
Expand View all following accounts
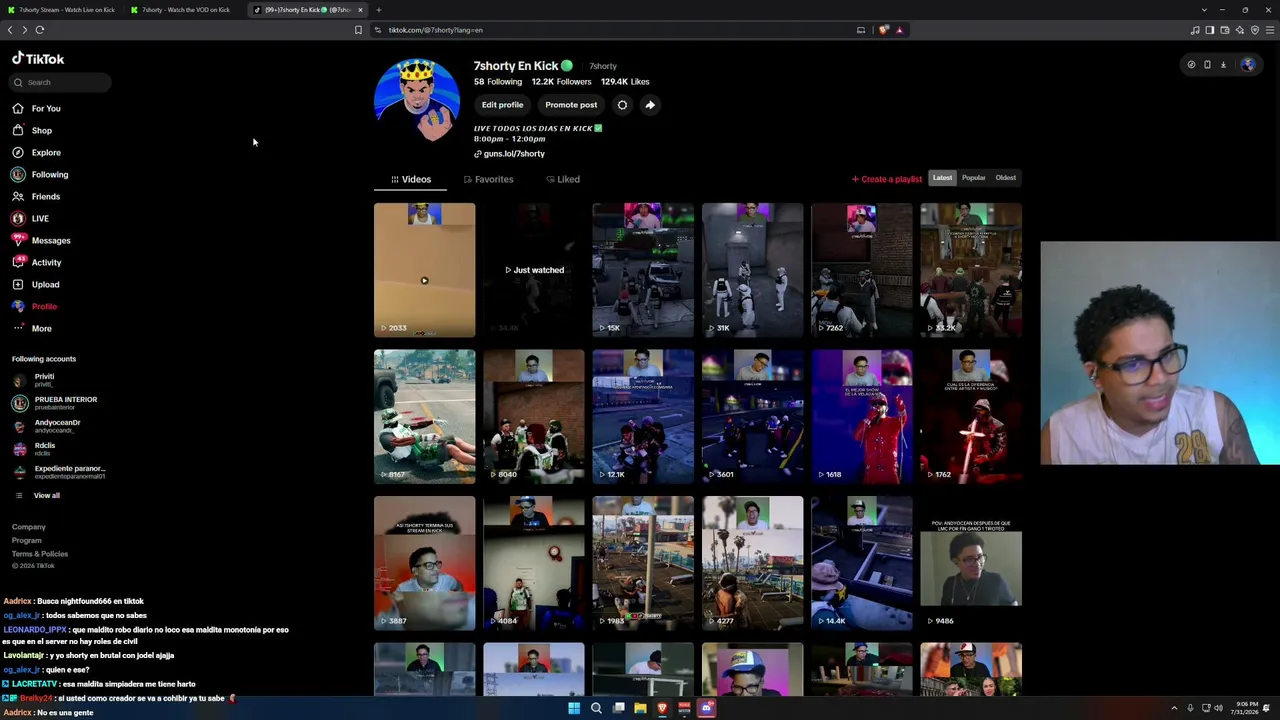(38, 496)
